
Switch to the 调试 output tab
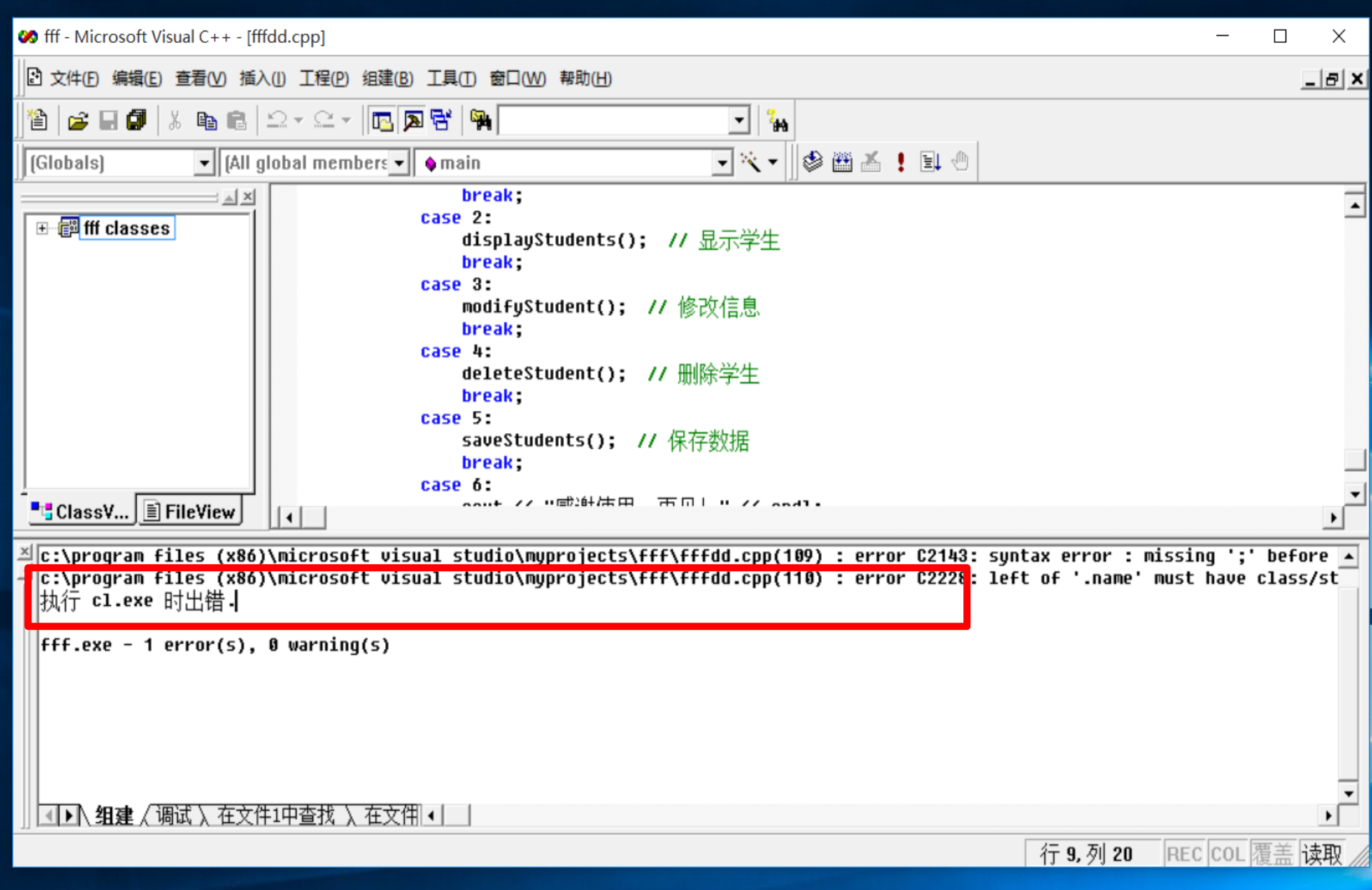pos(174,815)
